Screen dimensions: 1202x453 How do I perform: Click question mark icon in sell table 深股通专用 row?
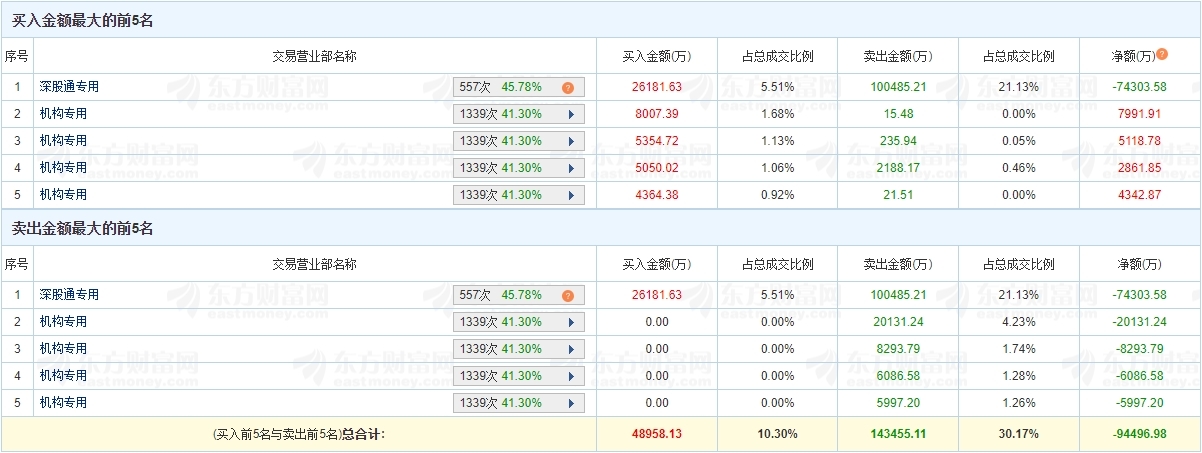[x=567, y=296]
